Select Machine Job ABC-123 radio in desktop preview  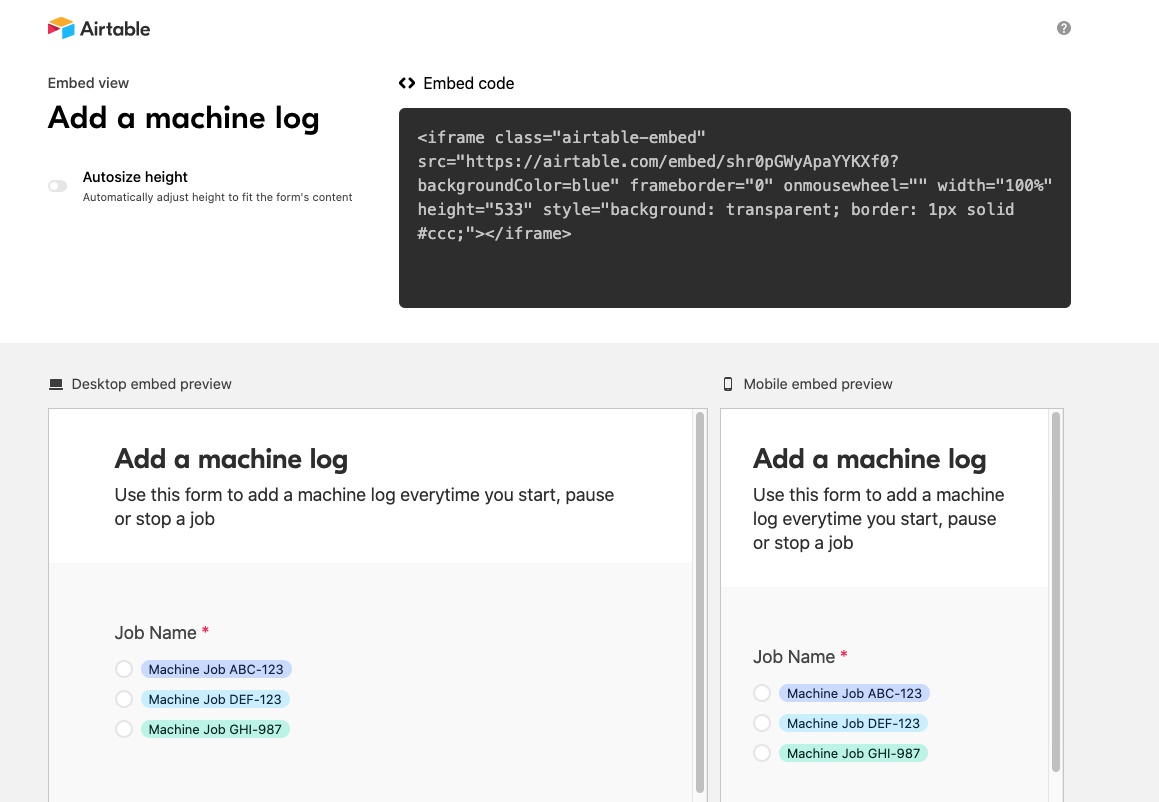(x=123, y=669)
